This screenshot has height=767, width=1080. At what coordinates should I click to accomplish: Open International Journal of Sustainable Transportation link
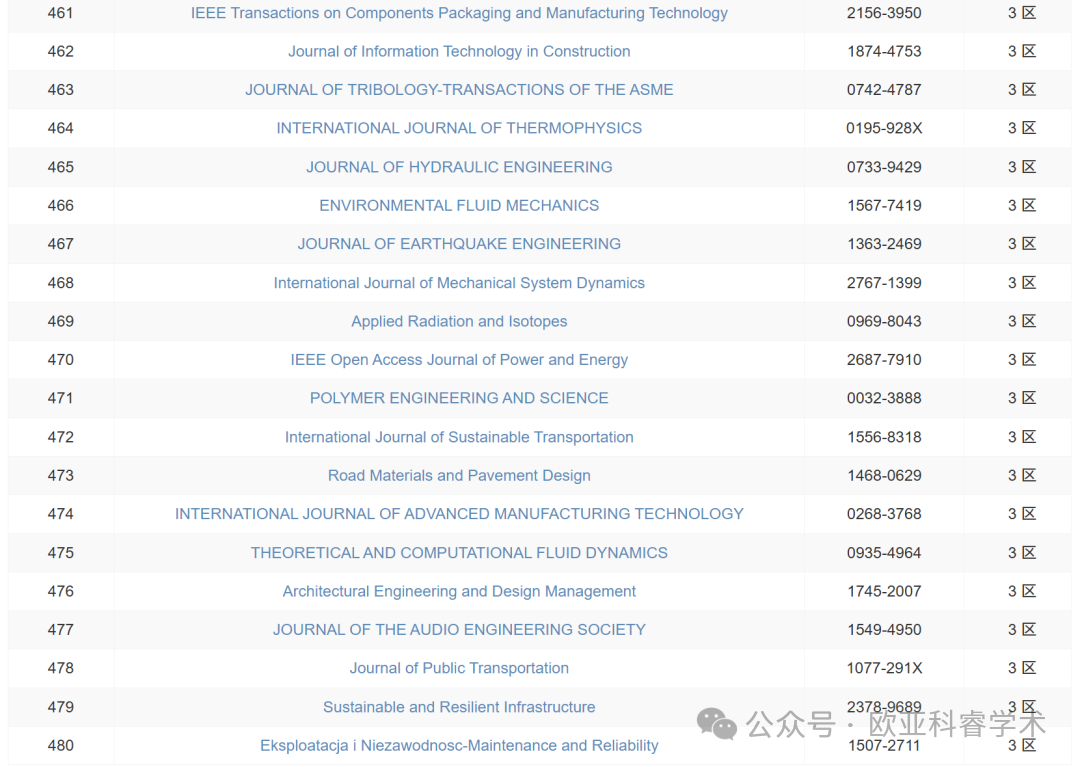(459, 437)
